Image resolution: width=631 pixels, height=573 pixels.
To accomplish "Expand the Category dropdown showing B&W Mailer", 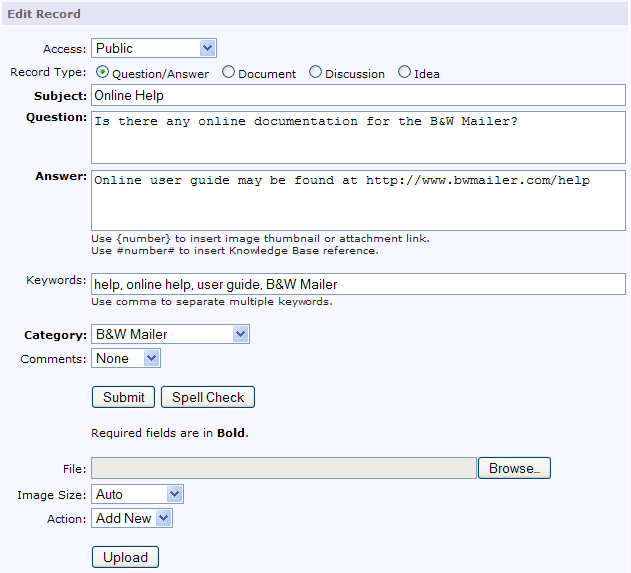I will [170, 334].
